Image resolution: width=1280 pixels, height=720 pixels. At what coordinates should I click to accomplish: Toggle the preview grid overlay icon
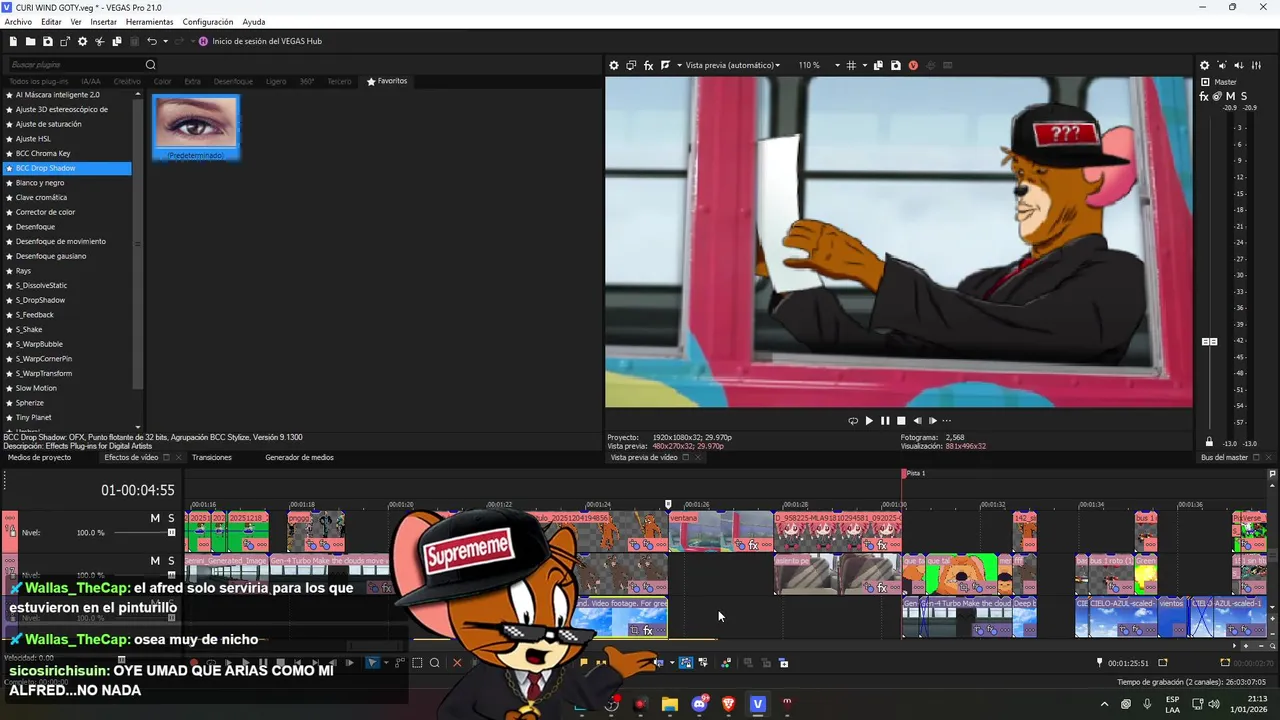[x=851, y=65]
